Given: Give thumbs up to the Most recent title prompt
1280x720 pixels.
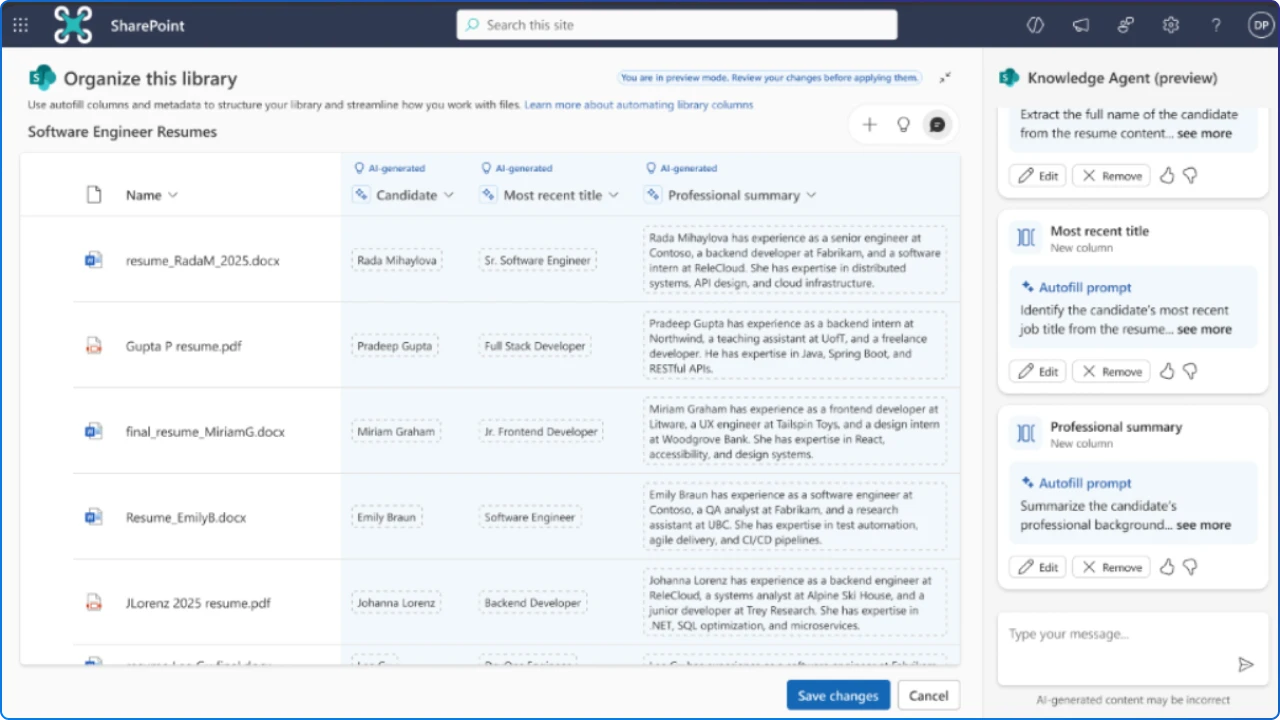Looking at the screenshot, I should [x=1166, y=371].
